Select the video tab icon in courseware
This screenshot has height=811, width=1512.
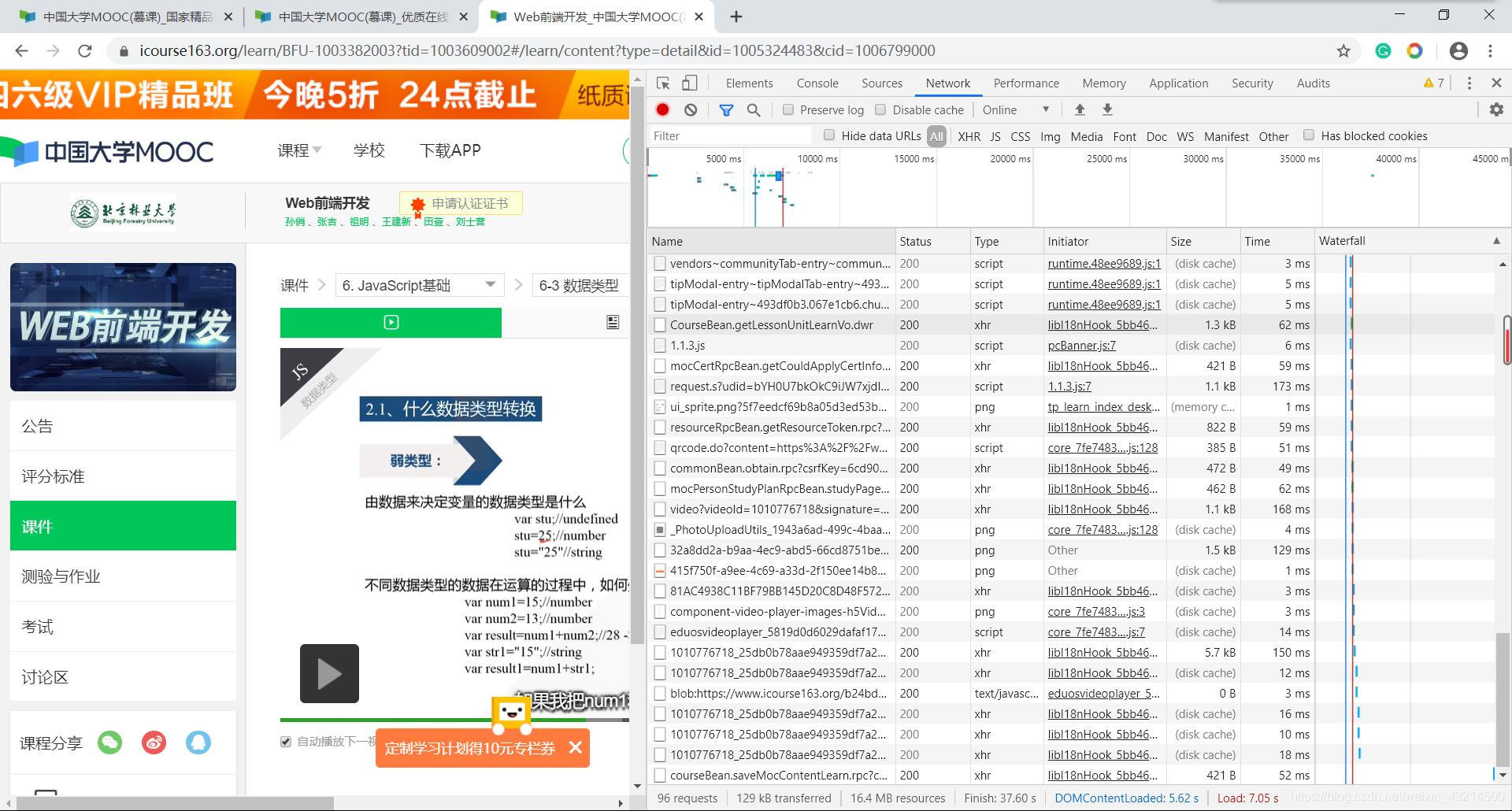point(391,322)
